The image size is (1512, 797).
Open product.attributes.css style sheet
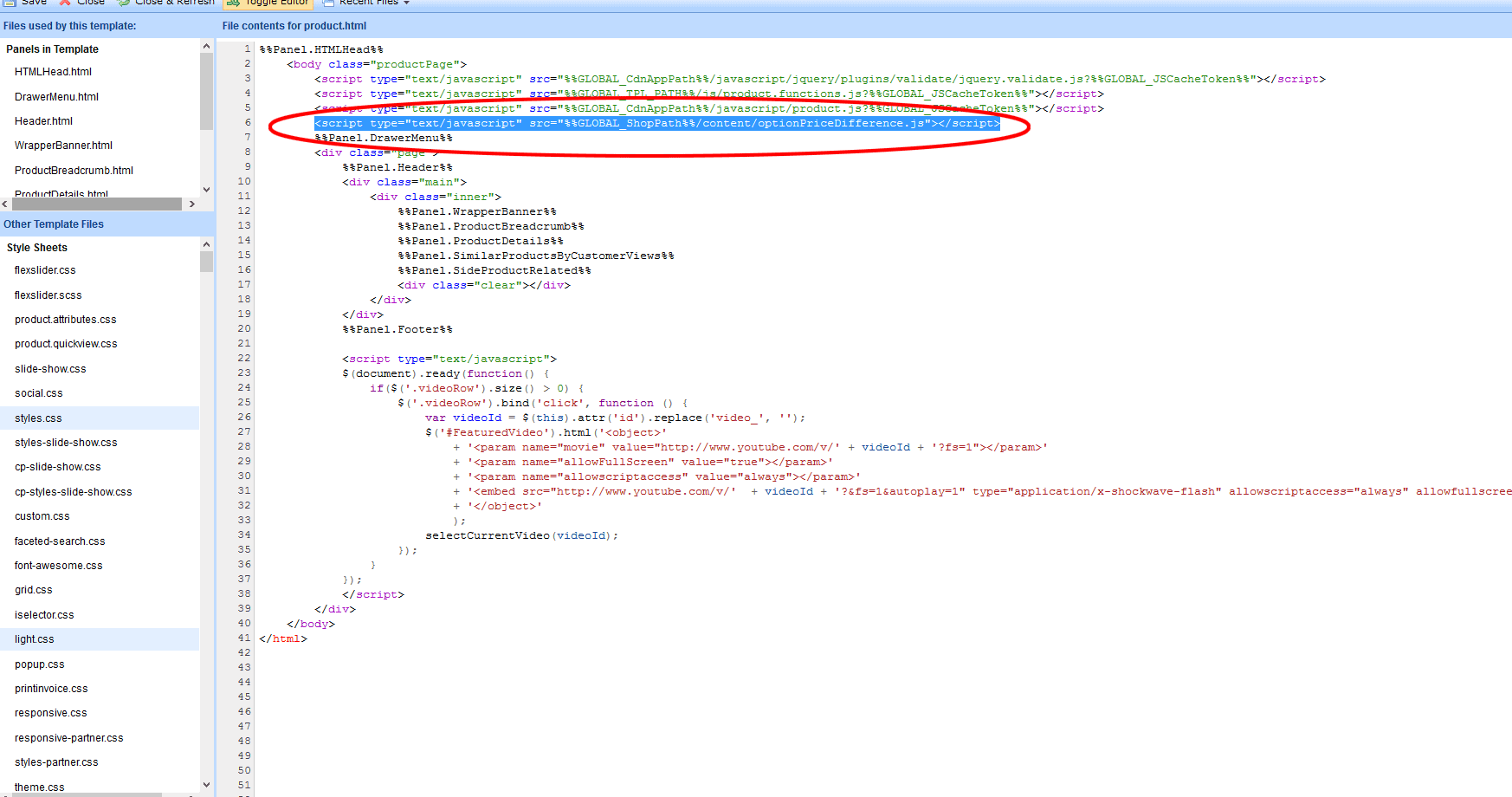pos(66,320)
